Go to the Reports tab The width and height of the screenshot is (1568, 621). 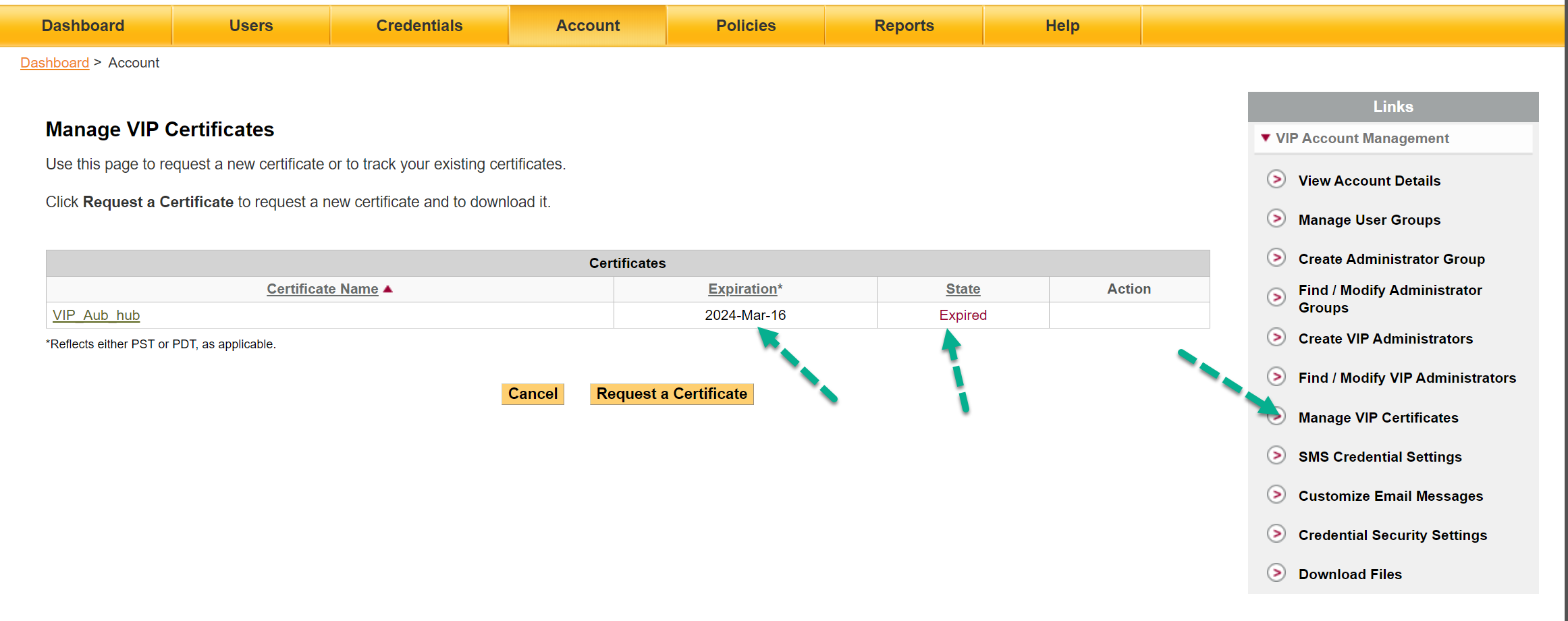tap(904, 26)
